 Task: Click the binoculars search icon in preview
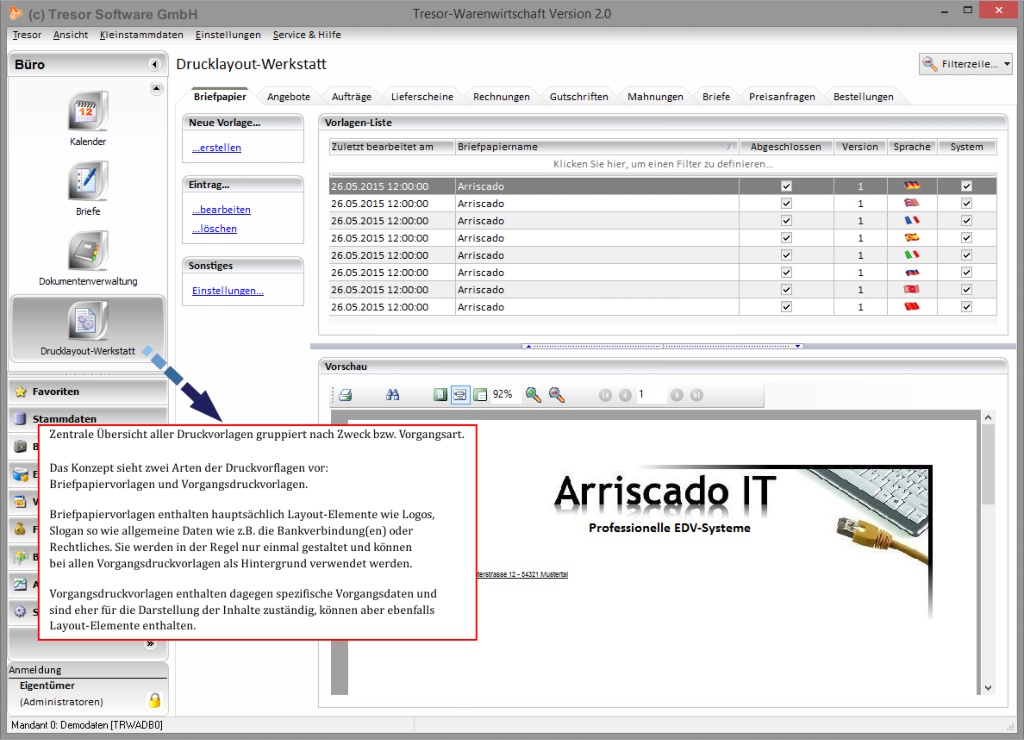point(393,395)
